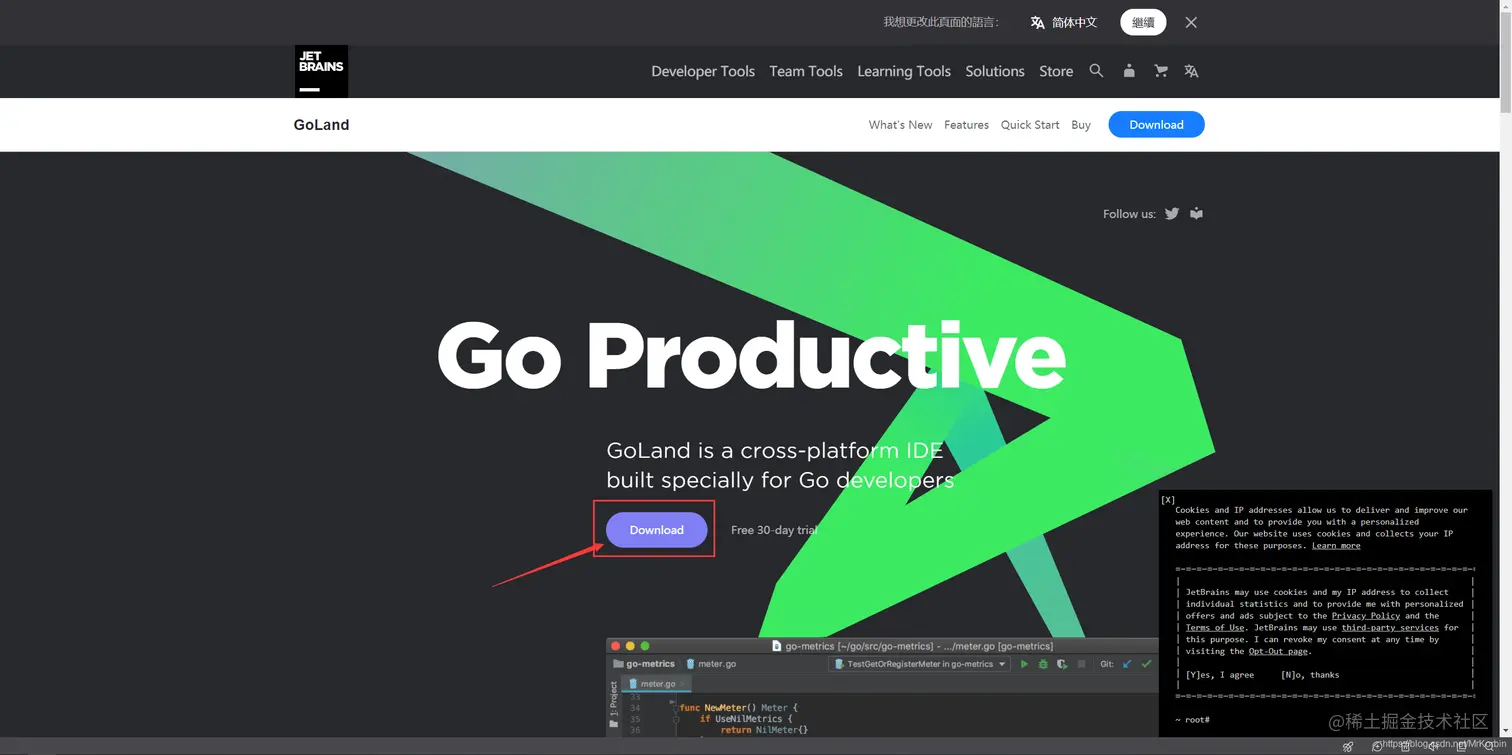The image size is (1512, 755).
Task: Click Git update arrow in IDE preview
Action: coord(1128,664)
